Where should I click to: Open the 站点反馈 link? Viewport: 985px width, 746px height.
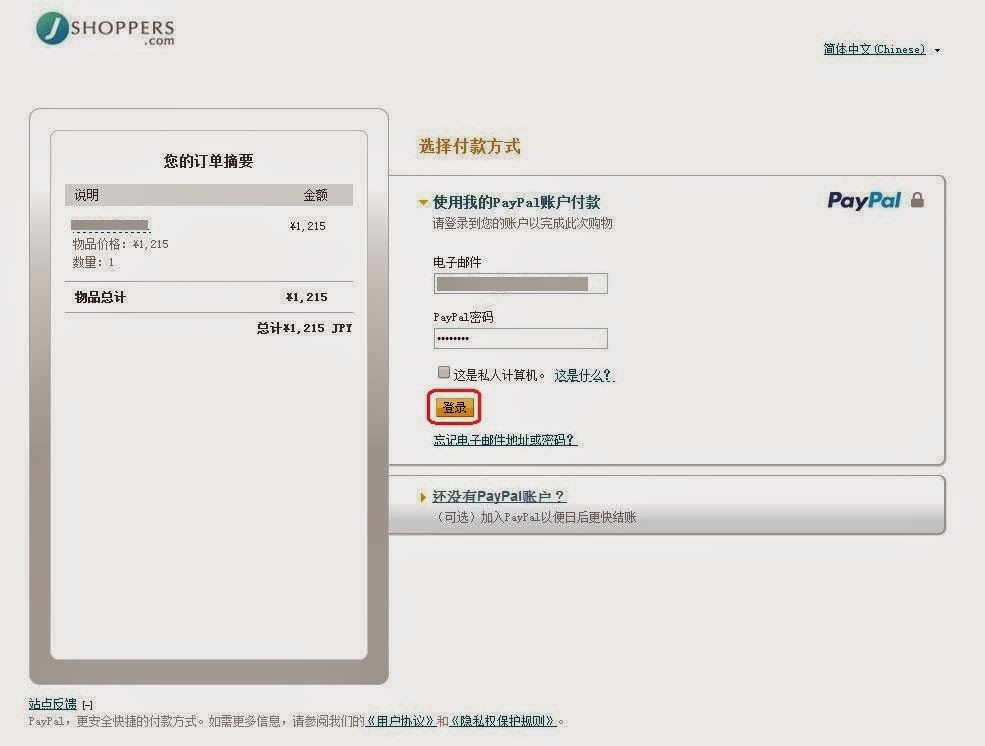(x=53, y=704)
